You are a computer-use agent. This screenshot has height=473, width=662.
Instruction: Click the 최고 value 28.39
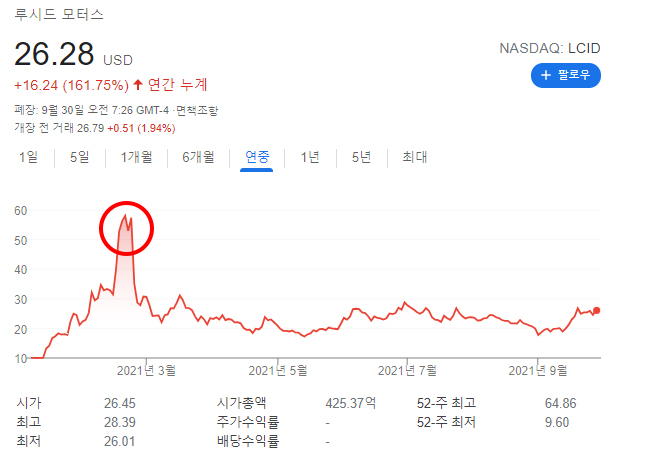[x=120, y=422]
